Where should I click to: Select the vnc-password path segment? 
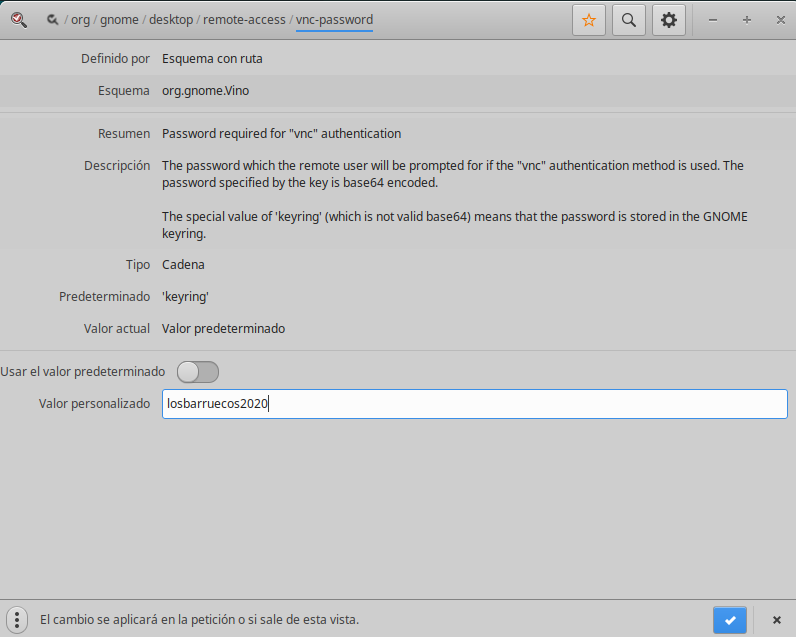[x=335, y=20]
